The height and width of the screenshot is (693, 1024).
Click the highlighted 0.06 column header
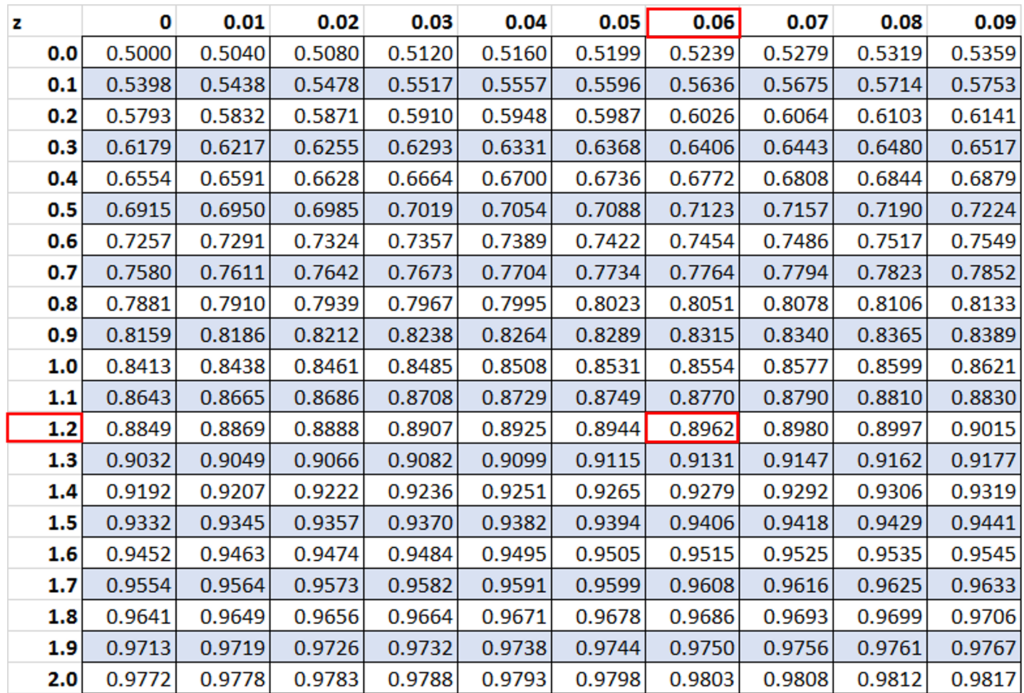(693, 21)
